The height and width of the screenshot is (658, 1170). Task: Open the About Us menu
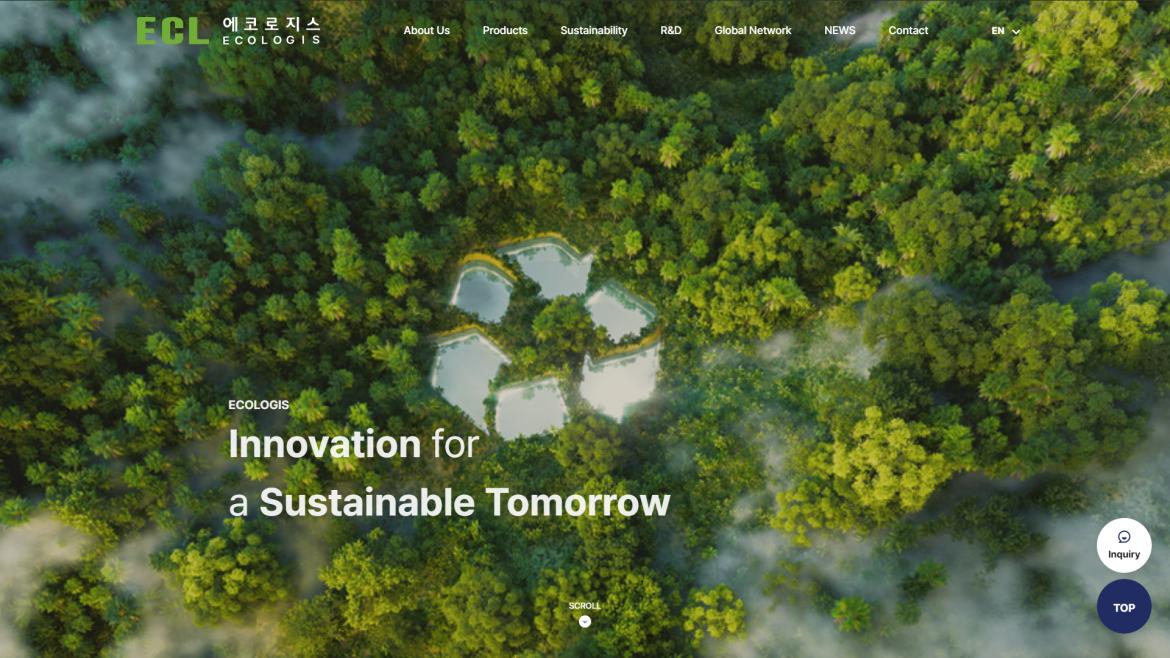427,31
